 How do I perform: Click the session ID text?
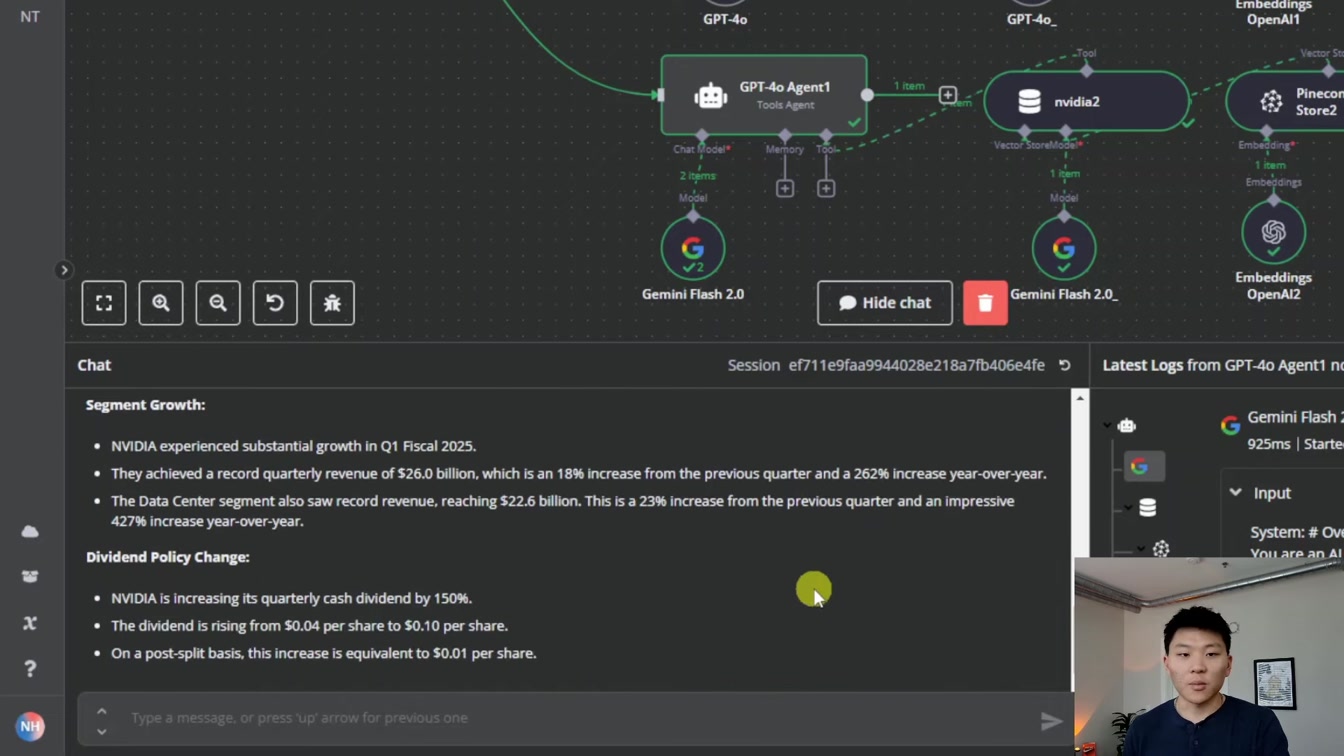pos(917,365)
